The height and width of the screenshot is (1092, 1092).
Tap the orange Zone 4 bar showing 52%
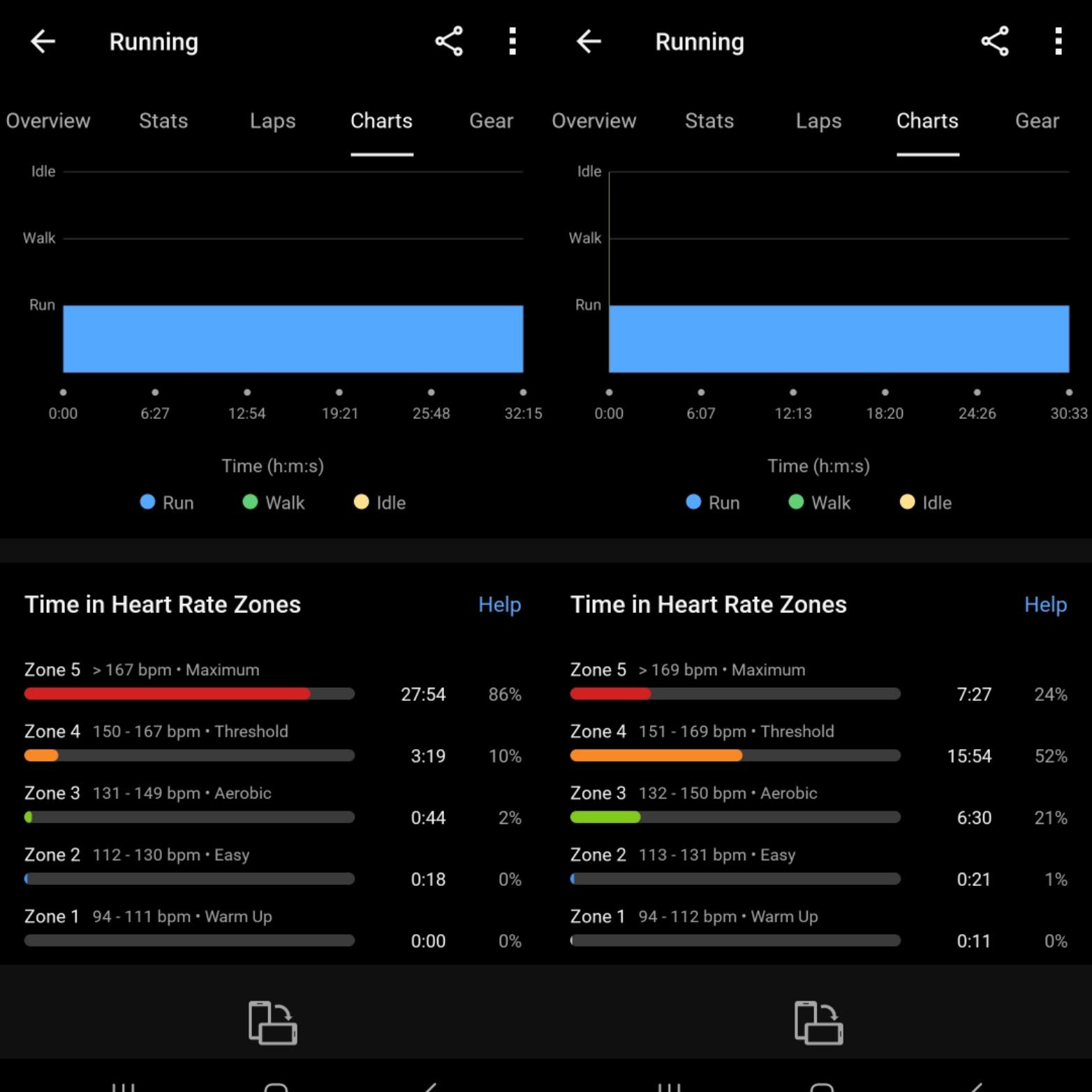click(x=656, y=755)
